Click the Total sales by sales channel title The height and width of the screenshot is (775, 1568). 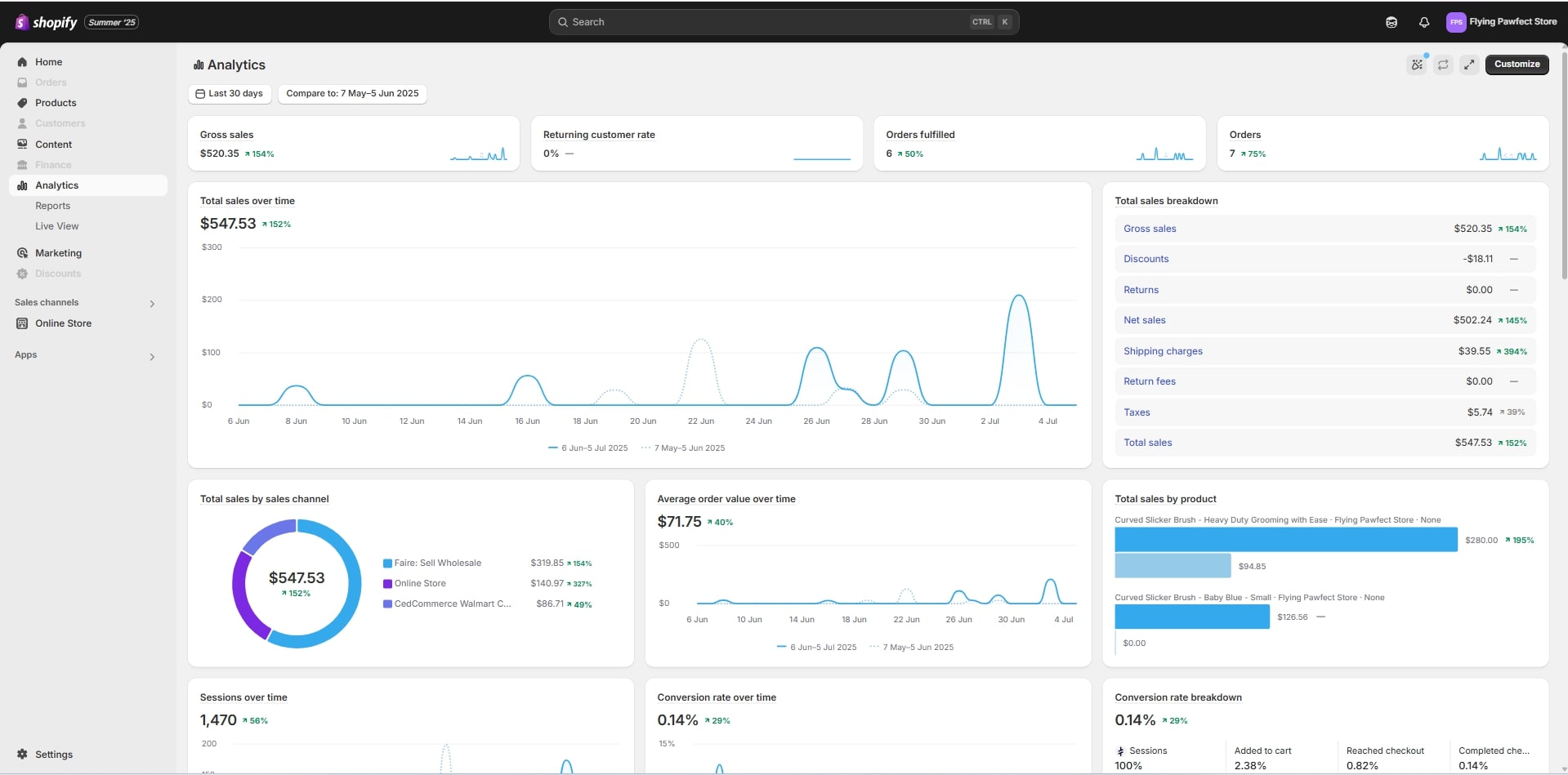pyautogui.click(x=265, y=499)
